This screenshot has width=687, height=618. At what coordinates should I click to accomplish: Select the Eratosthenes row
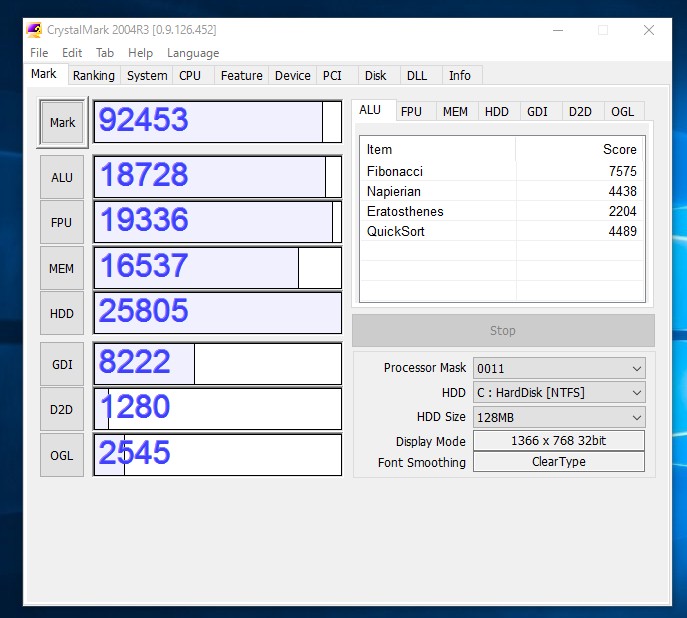tap(502, 212)
